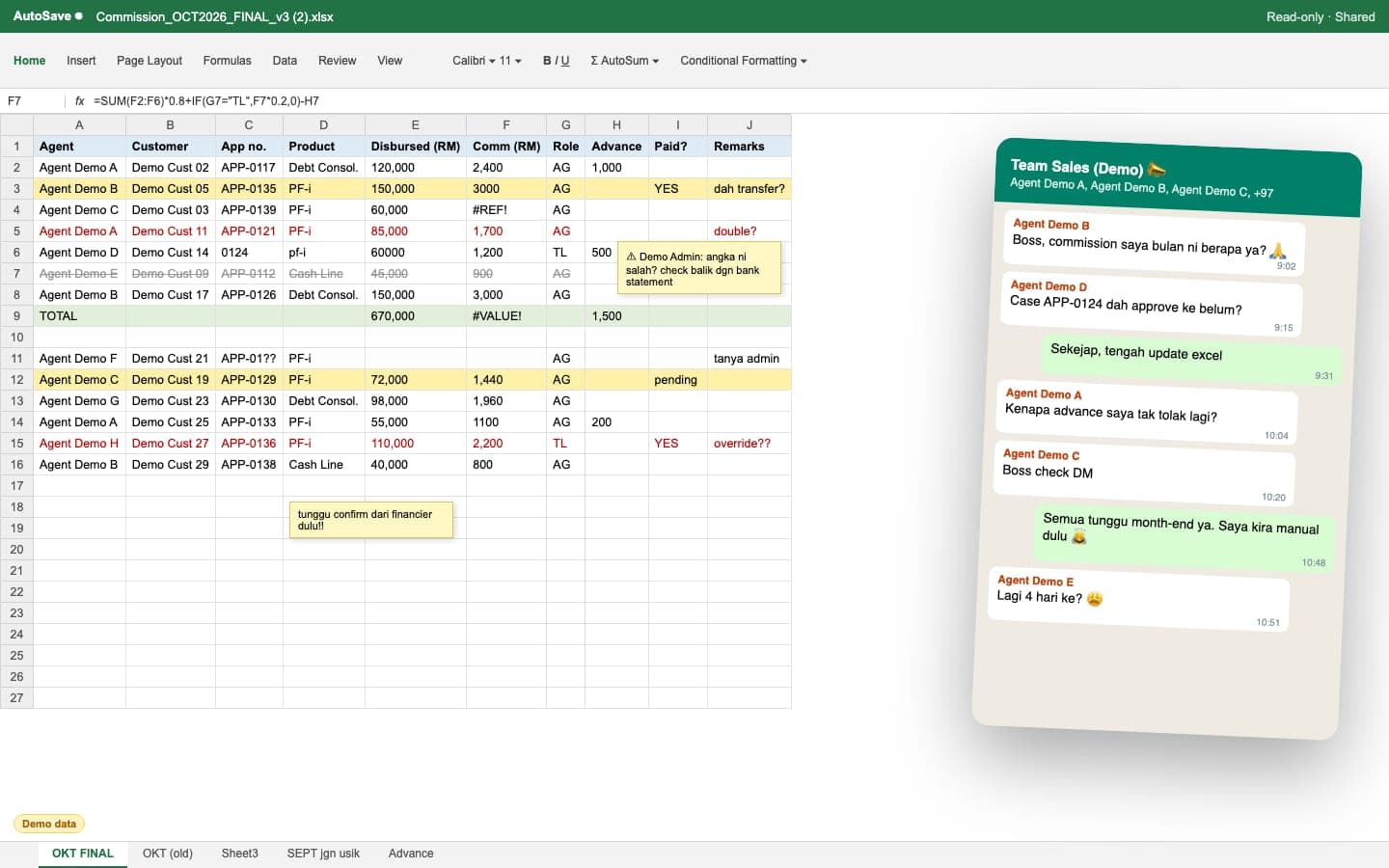
Task: Click the 'override??' remark cell
Action: pos(749,444)
